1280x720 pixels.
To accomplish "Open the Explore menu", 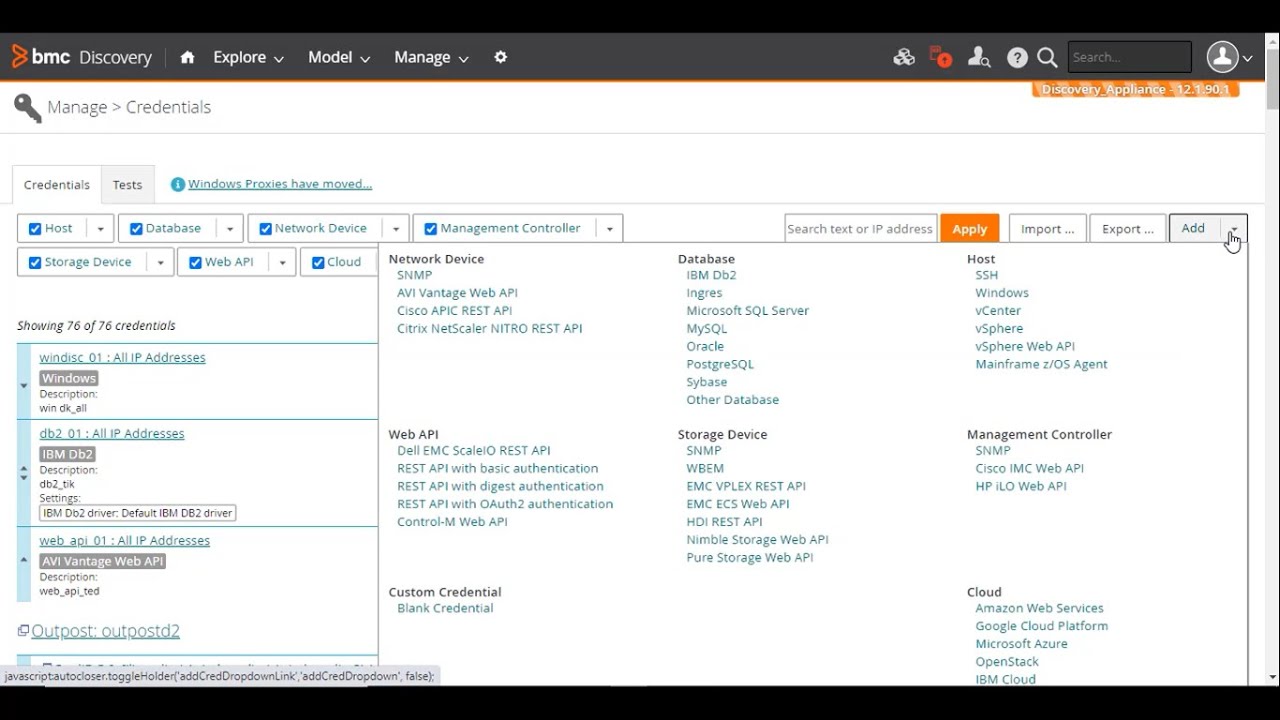I will click(x=248, y=57).
